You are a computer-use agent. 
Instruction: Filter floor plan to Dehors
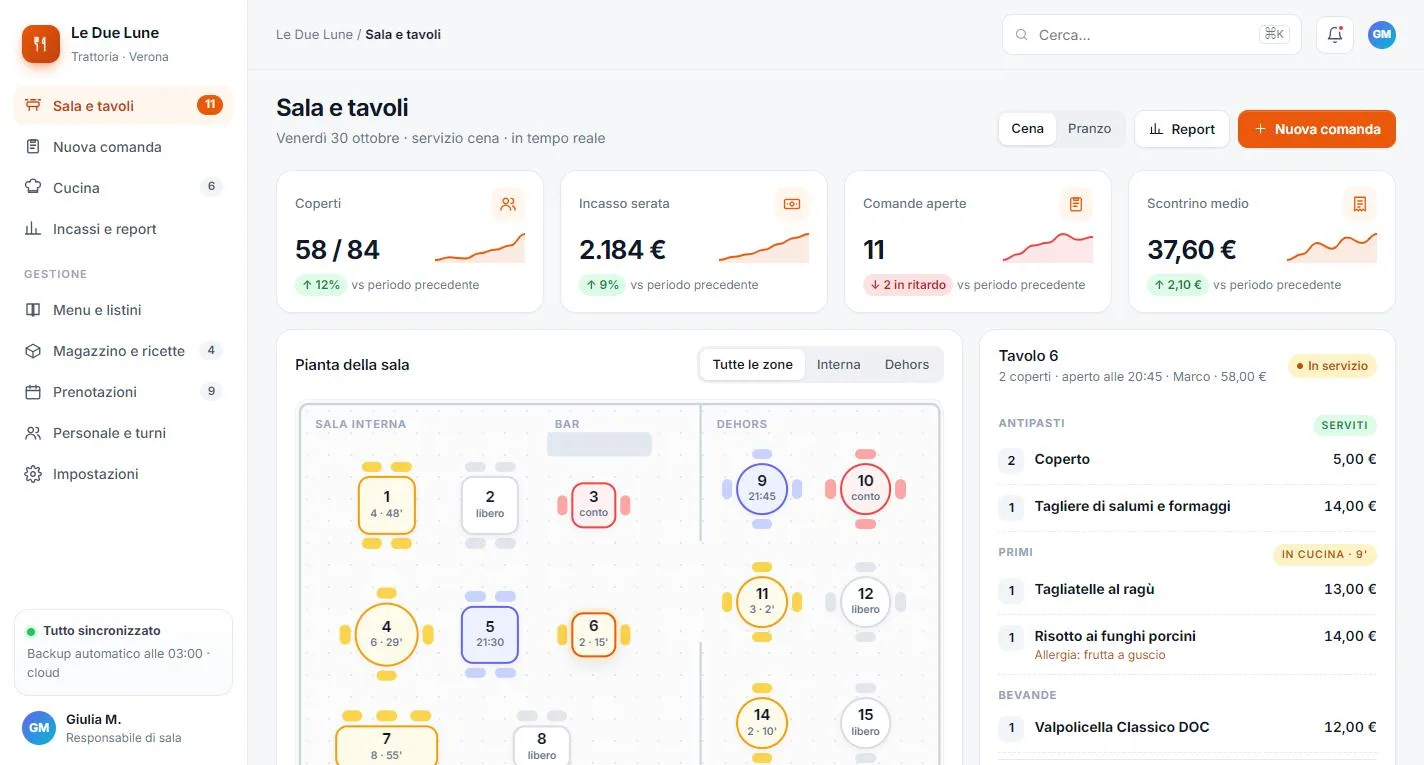tap(907, 365)
